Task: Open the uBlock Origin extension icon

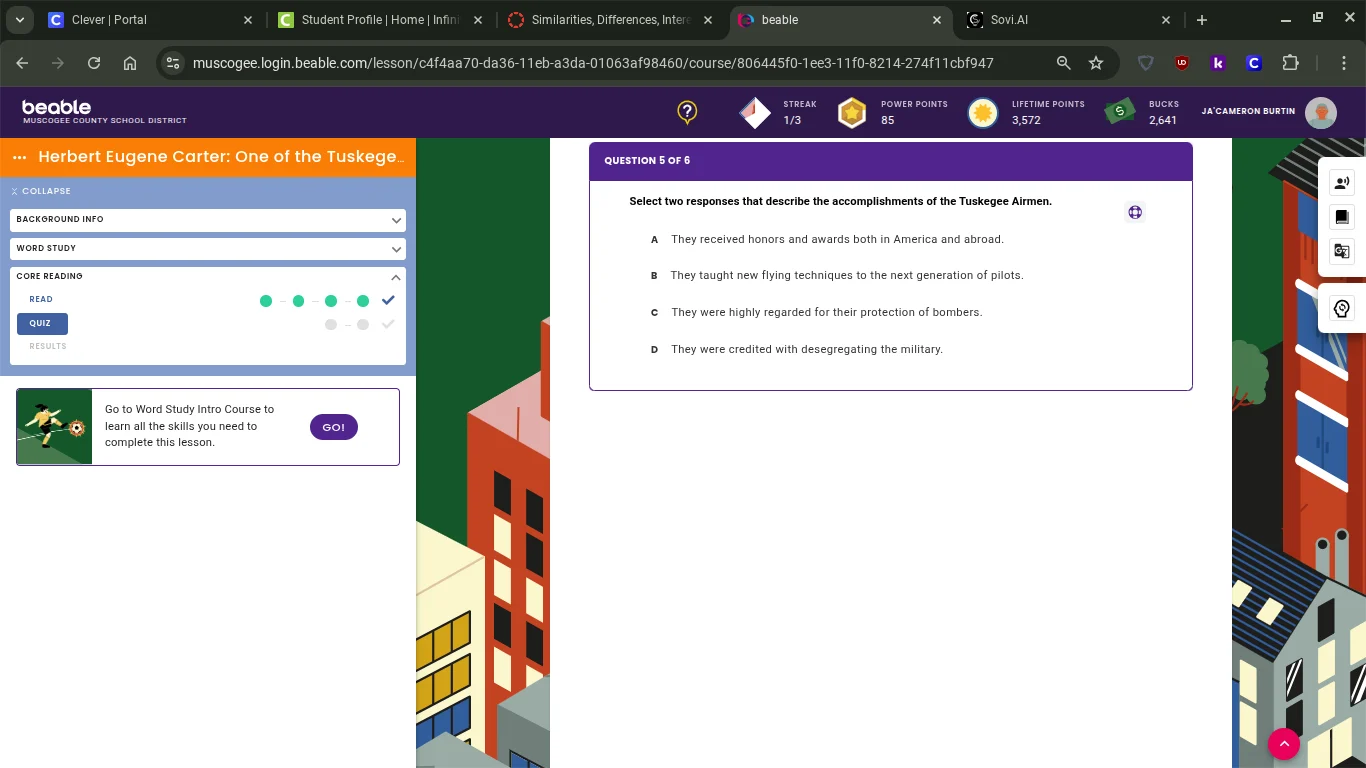Action: point(1182,63)
